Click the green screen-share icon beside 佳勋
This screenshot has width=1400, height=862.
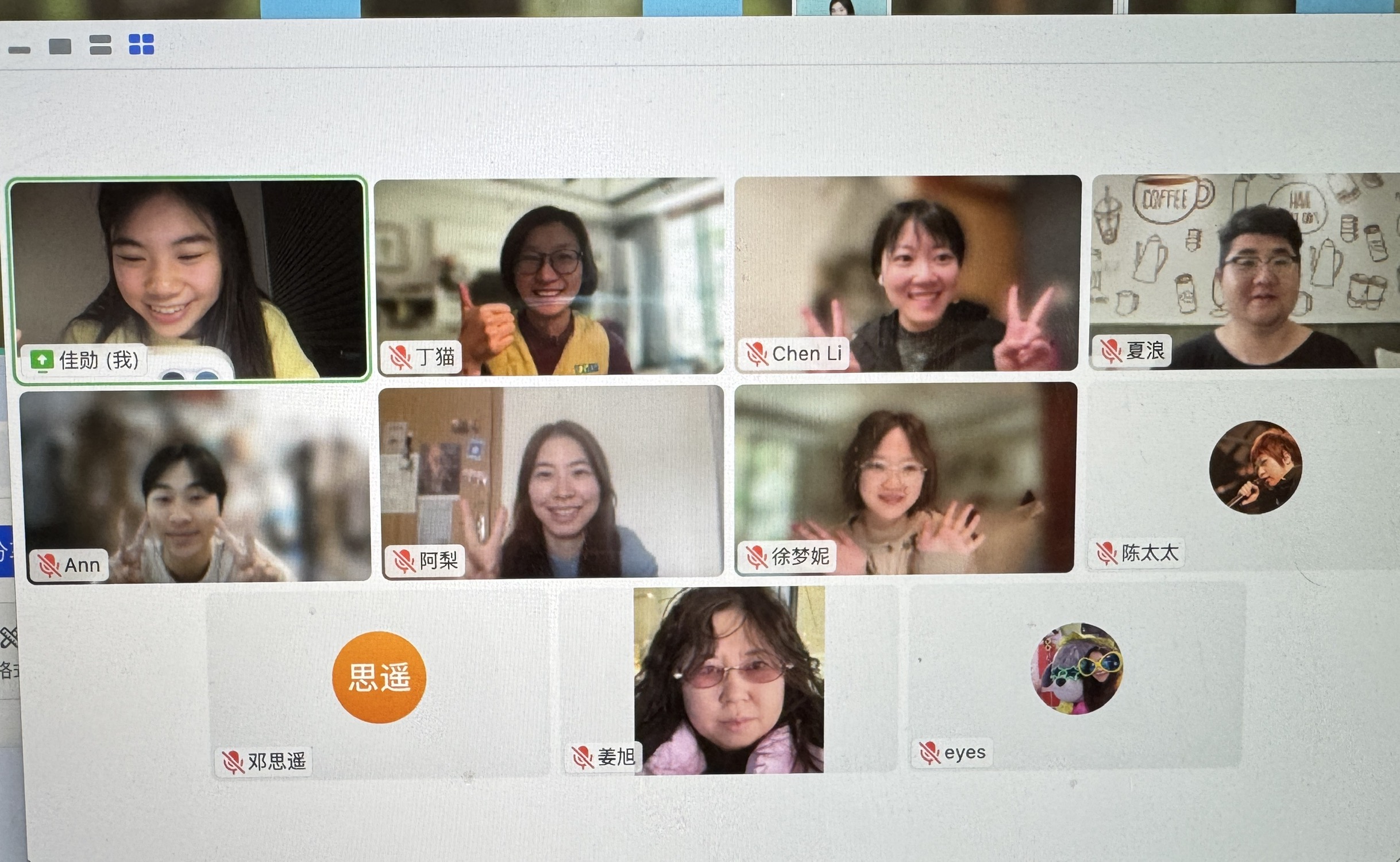tap(41, 360)
